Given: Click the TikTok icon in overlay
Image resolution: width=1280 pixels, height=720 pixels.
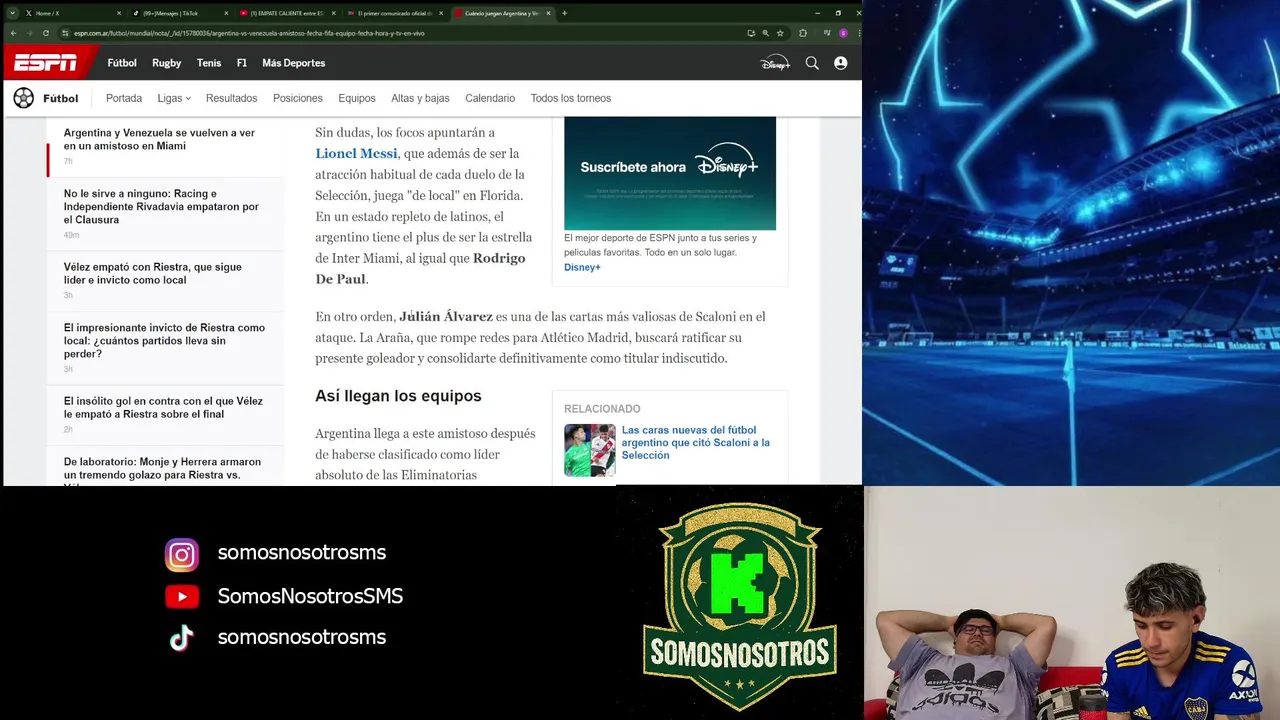Looking at the screenshot, I should coord(181,638).
